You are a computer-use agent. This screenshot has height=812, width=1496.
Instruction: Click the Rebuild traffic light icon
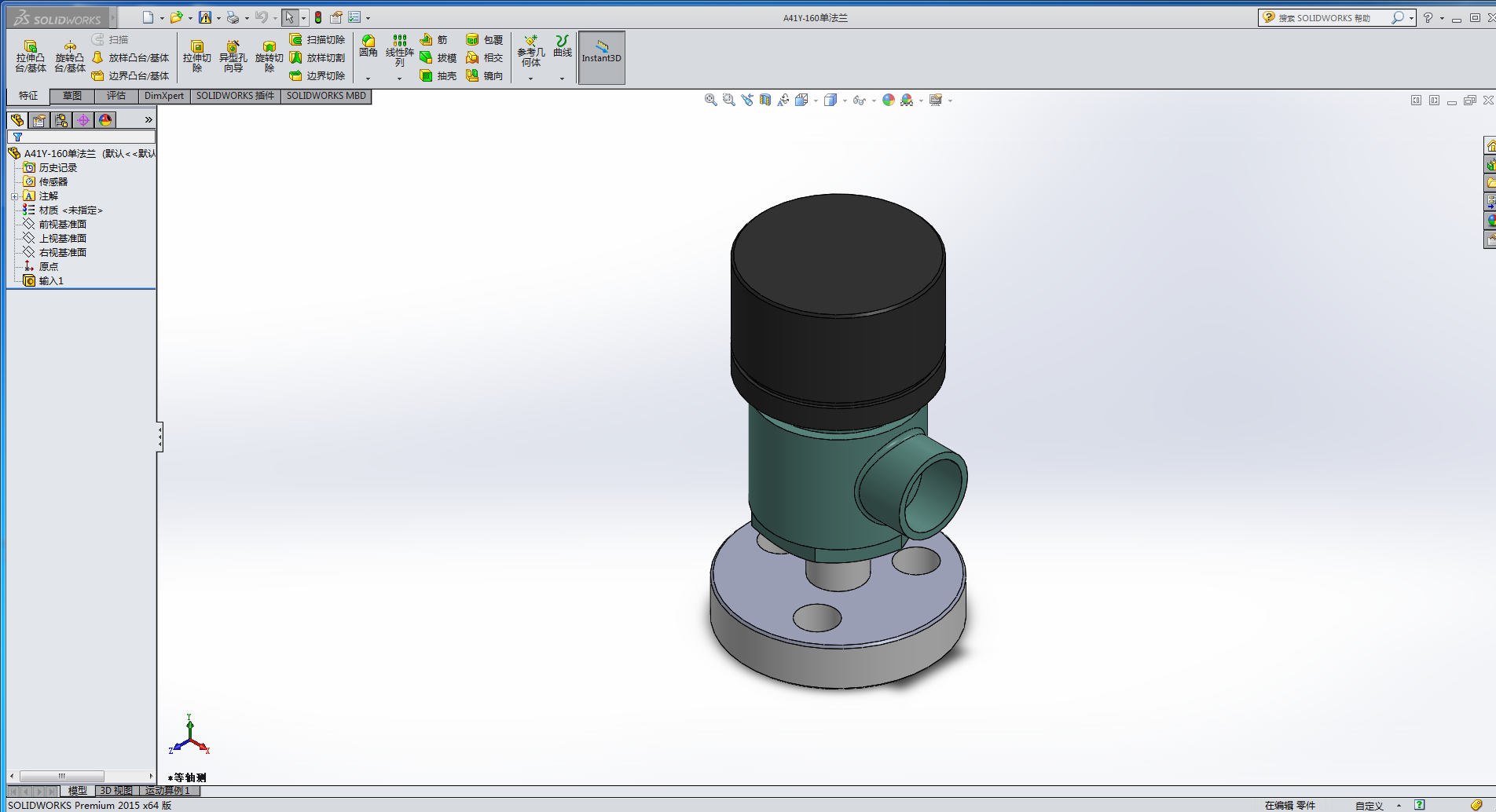[x=318, y=17]
